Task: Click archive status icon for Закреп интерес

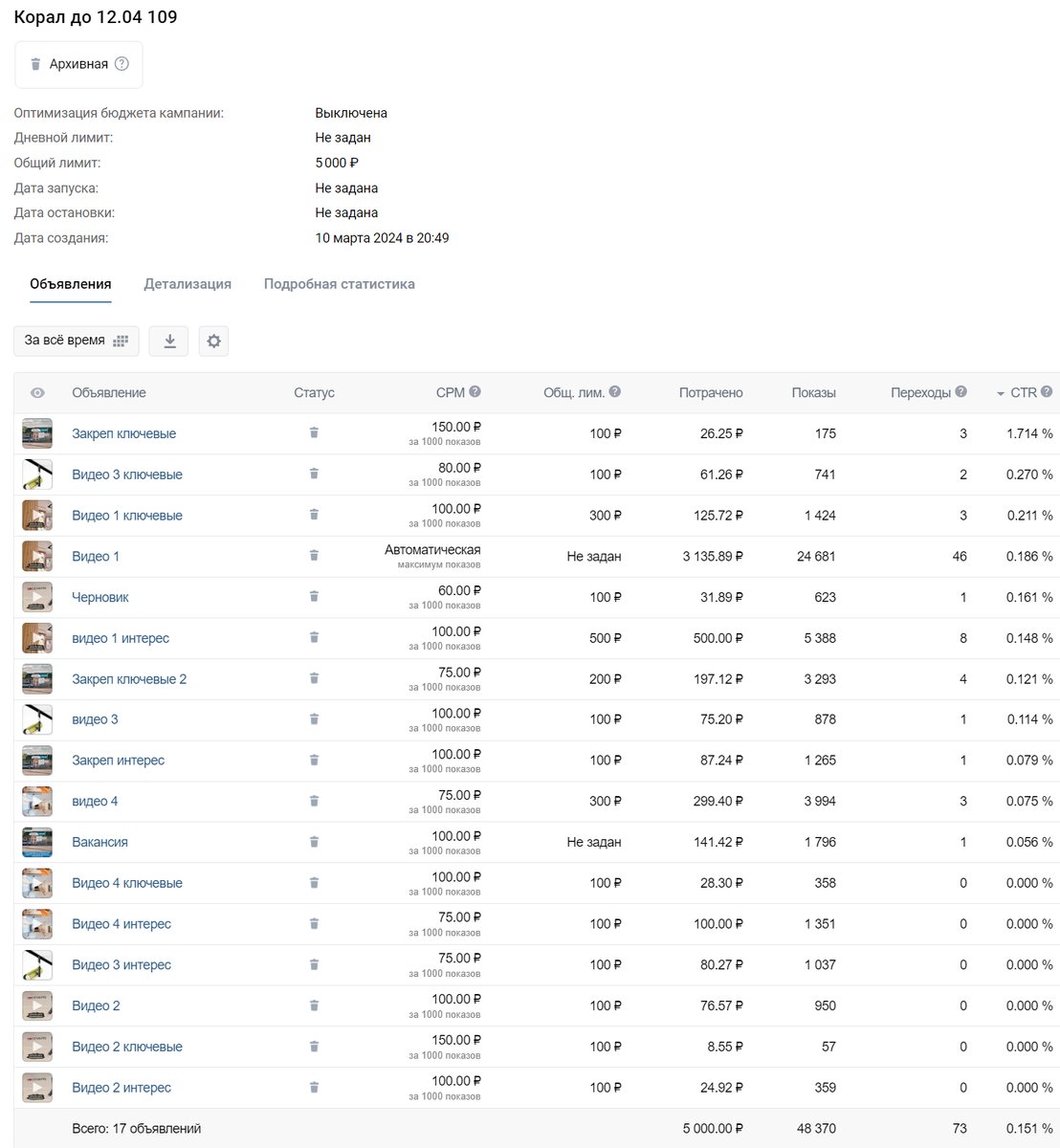Action: click(314, 761)
